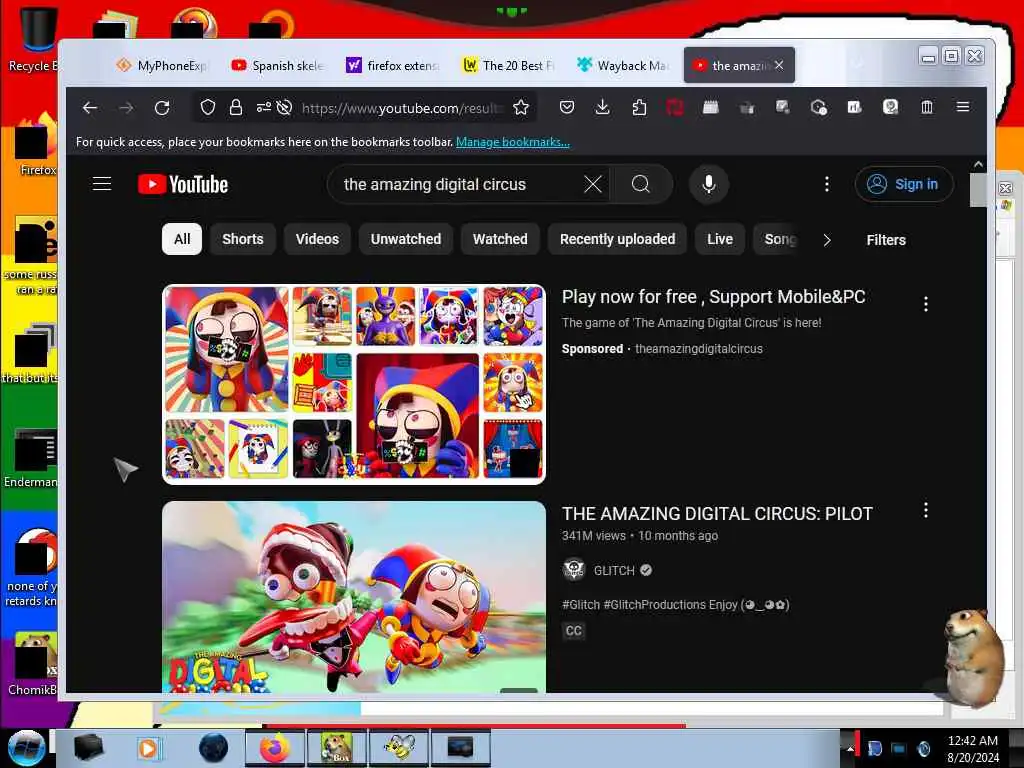
Task: Click the theamazingdigitalcircus sponsor name
Action: pyautogui.click(x=699, y=349)
